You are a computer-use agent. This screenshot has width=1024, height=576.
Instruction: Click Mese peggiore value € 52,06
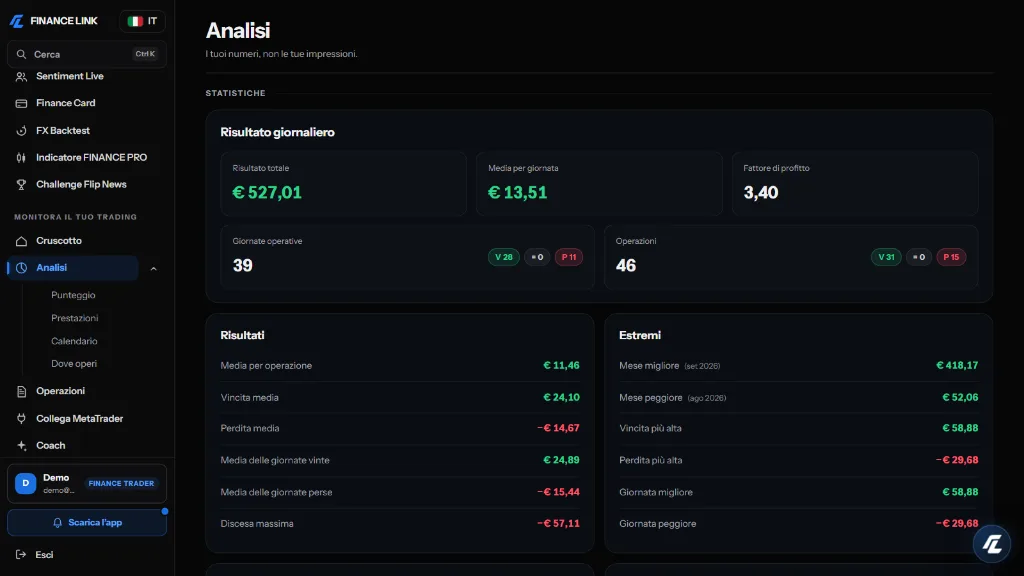[960, 397]
